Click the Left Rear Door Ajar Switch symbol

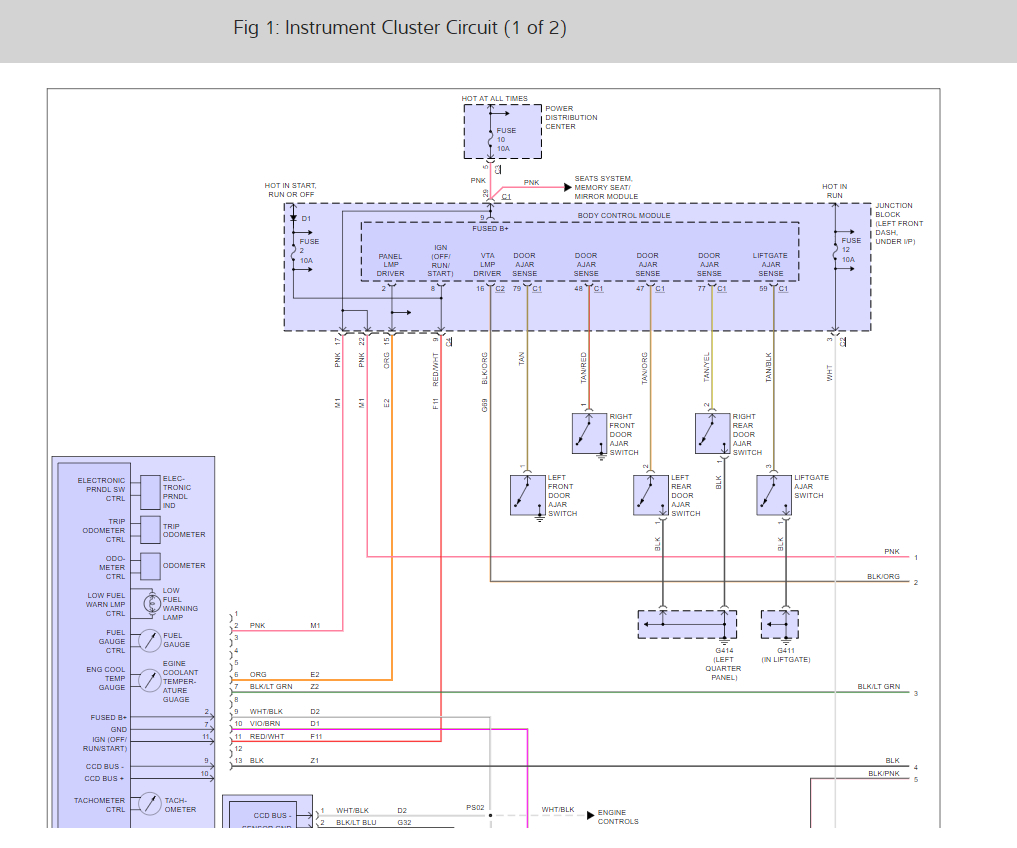point(651,496)
